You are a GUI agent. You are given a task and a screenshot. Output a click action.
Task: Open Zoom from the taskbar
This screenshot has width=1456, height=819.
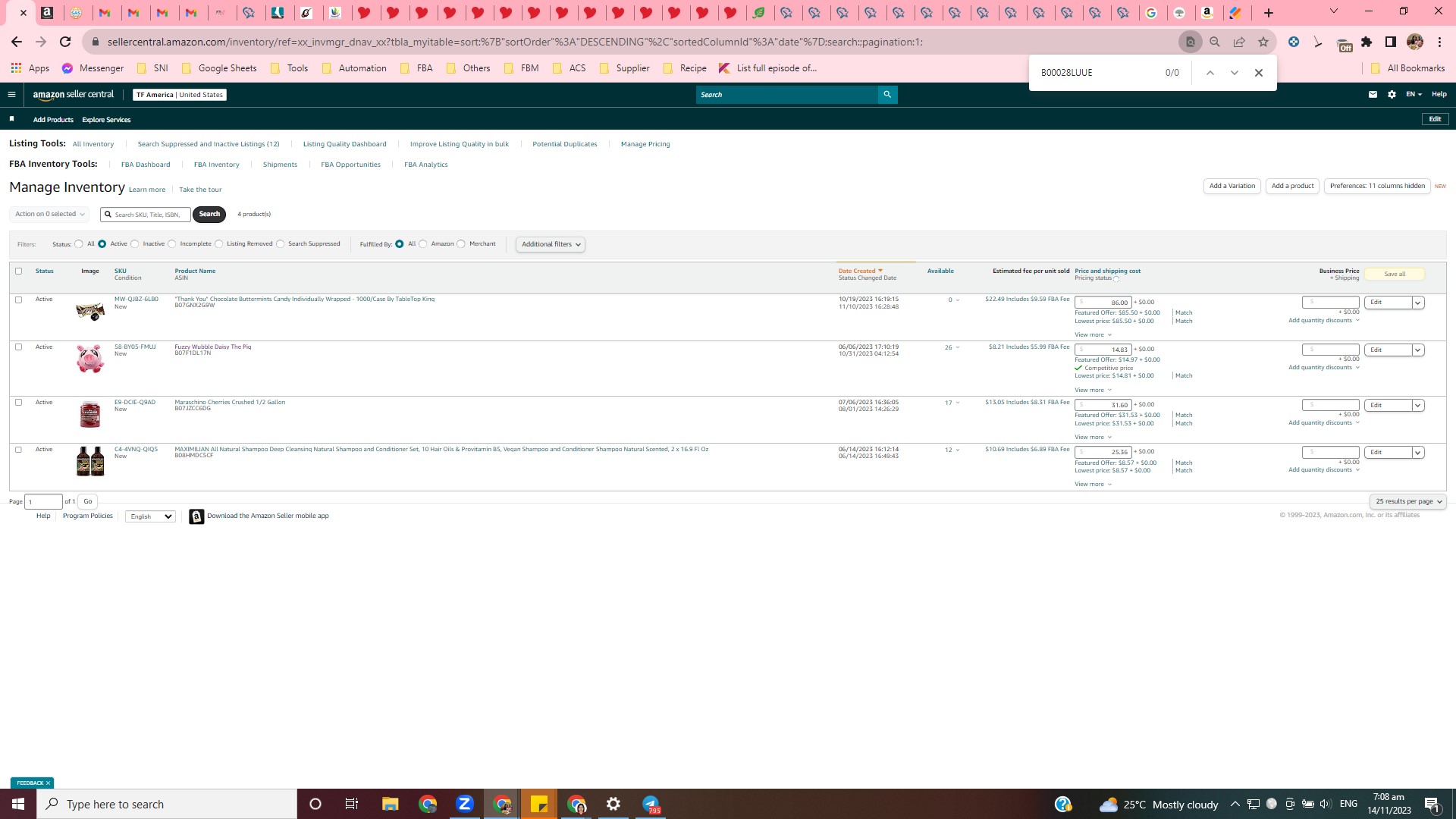point(465,804)
